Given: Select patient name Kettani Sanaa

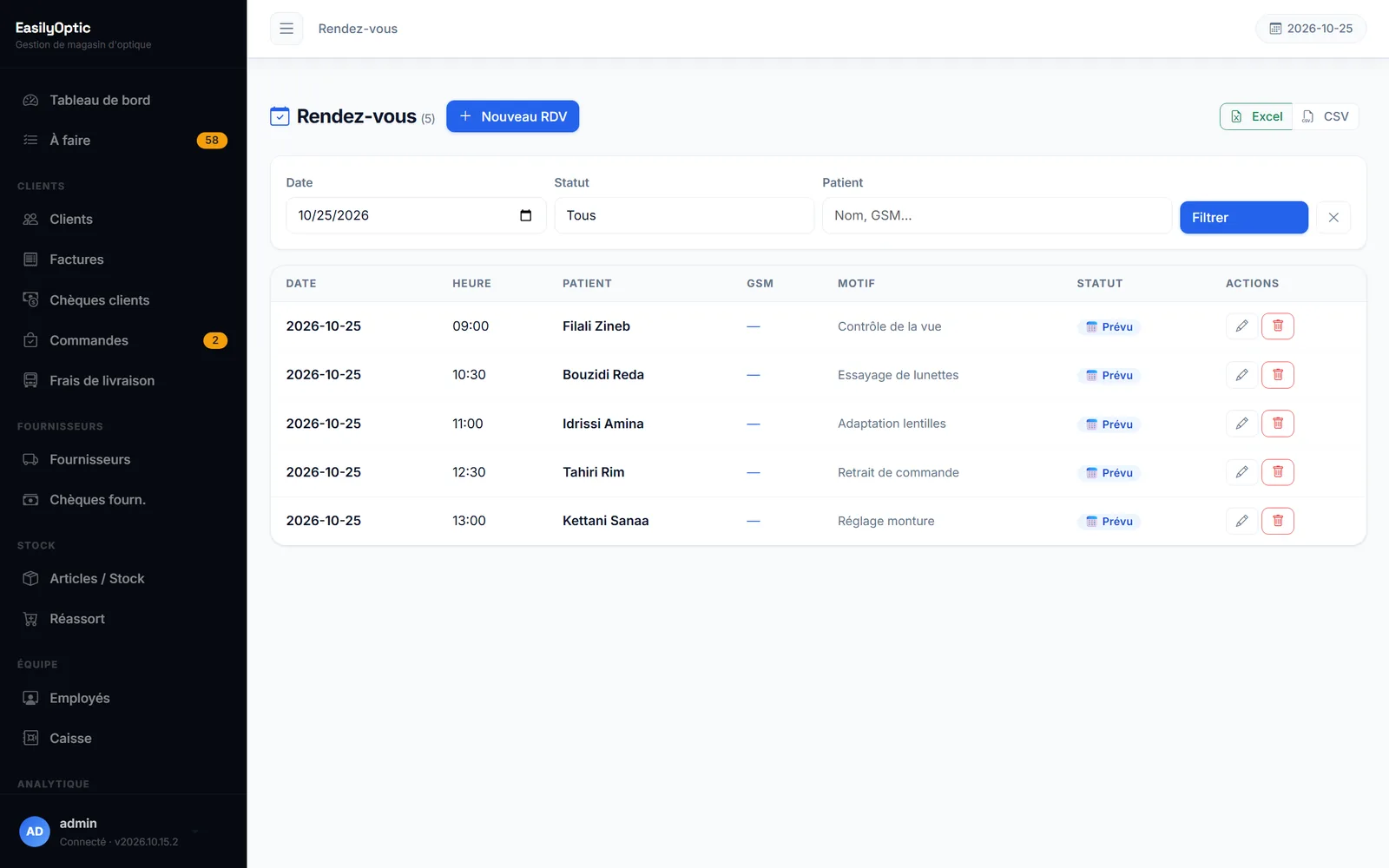Looking at the screenshot, I should point(606,521).
